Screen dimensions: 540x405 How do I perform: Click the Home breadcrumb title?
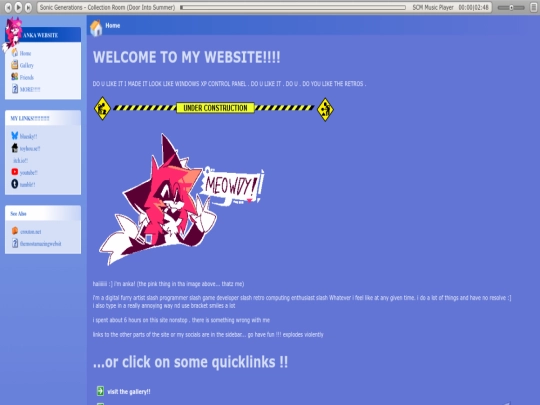[113, 25]
